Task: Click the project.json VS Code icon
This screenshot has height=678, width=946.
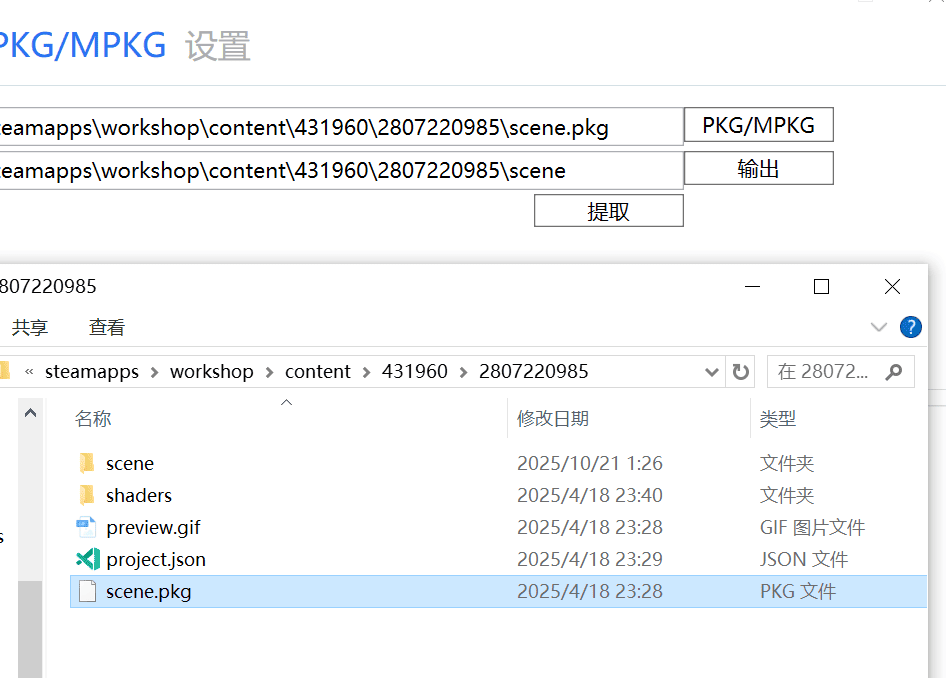Action: tap(87, 559)
